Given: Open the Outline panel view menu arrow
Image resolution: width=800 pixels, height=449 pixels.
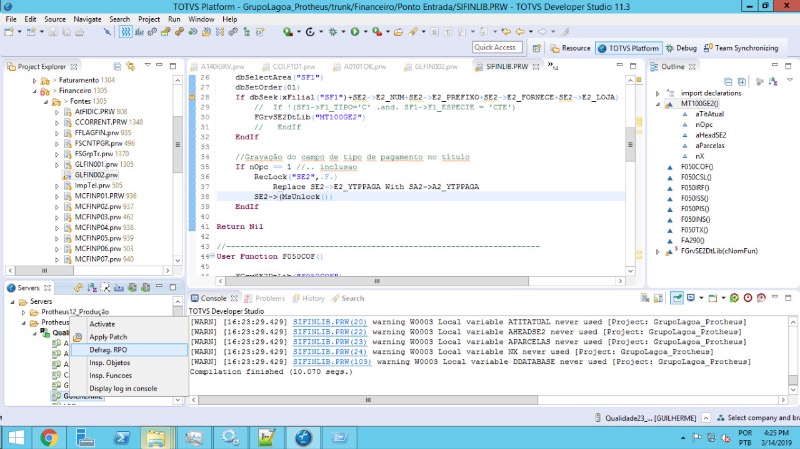Looking at the screenshot, I should pyautogui.click(x=790, y=80).
